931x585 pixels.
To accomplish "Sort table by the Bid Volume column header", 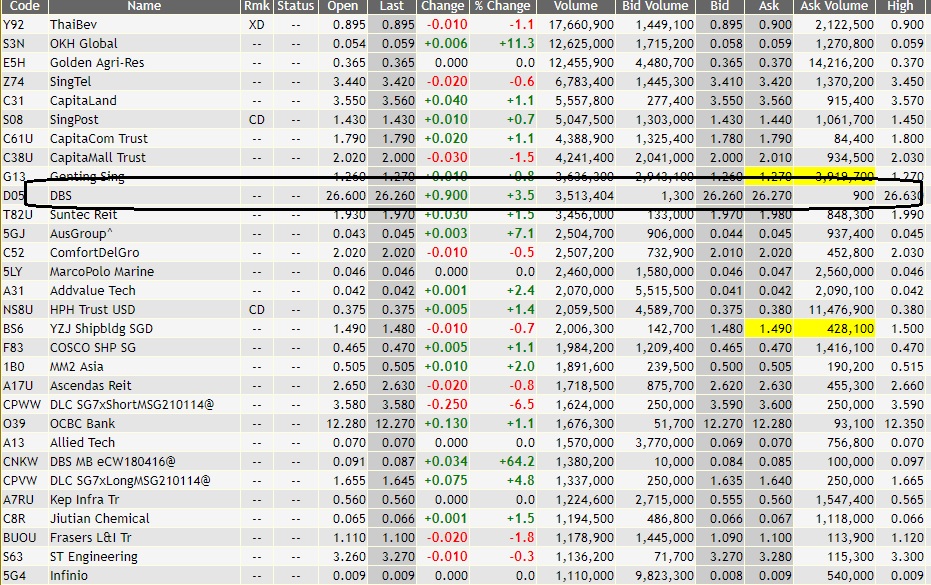I will pyautogui.click(x=655, y=6).
